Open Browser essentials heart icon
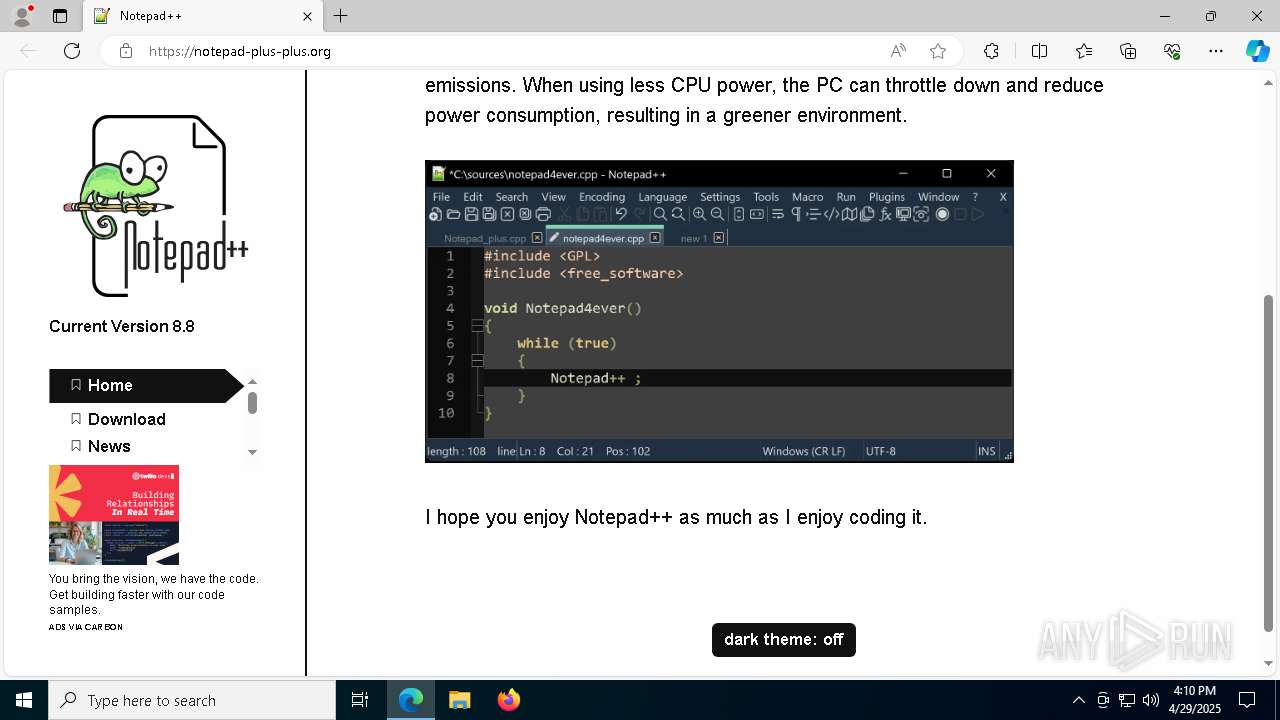The height and width of the screenshot is (720, 1280). (x=1172, y=51)
